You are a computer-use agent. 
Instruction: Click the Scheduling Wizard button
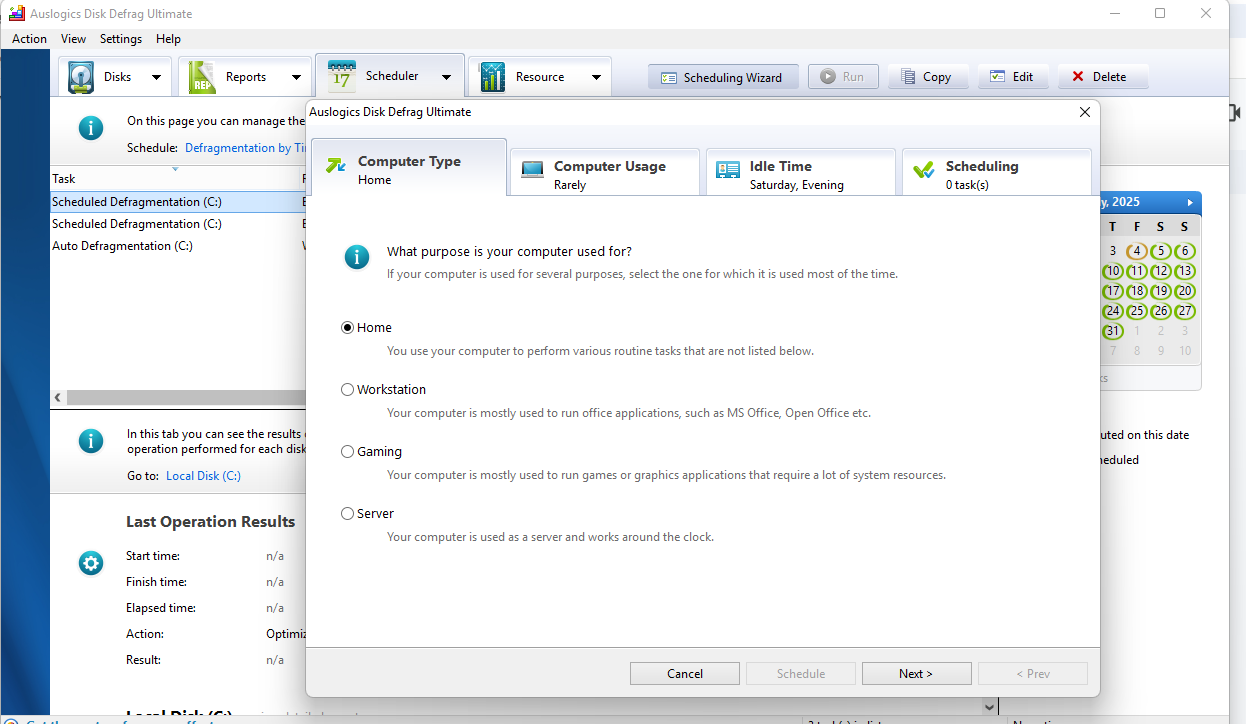(723, 77)
